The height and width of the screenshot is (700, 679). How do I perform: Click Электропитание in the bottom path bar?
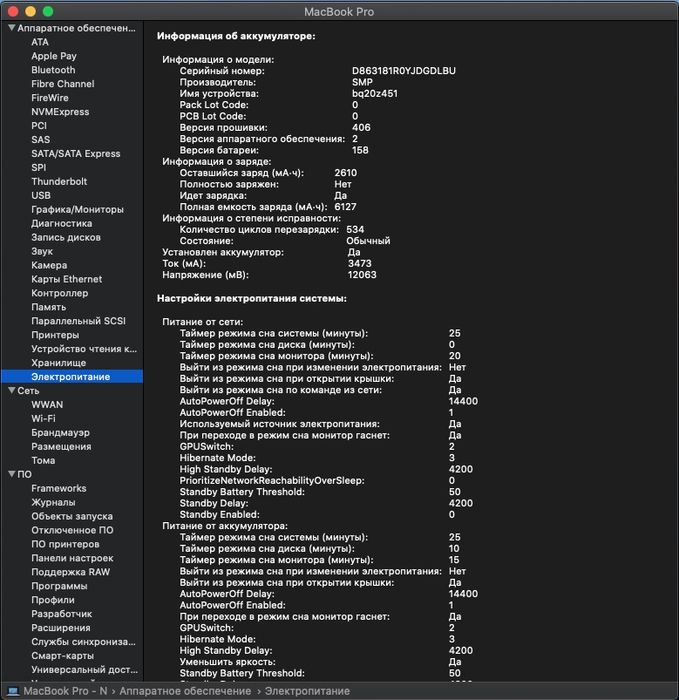coord(307,691)
